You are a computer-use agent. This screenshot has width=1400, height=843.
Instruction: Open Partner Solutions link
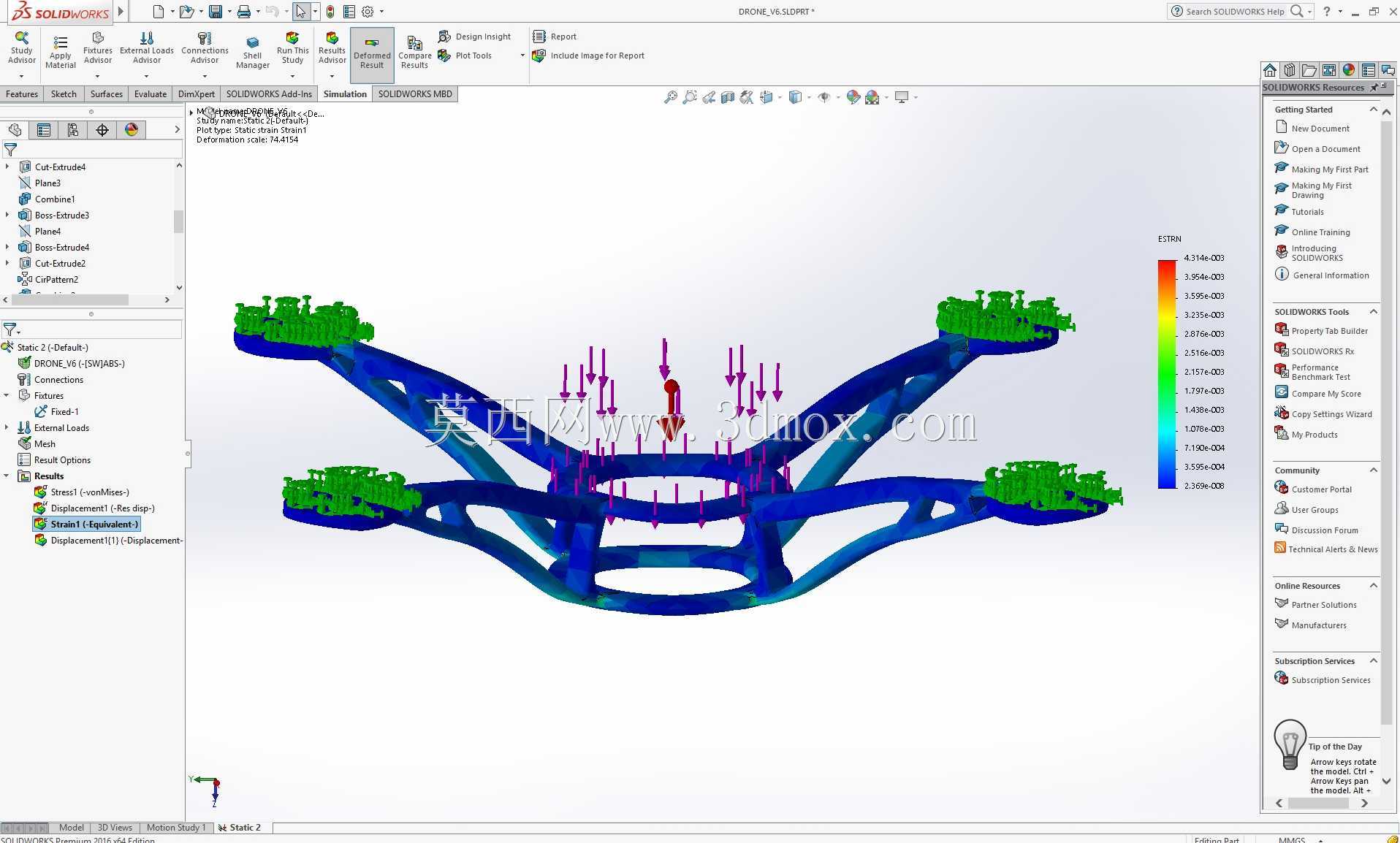click(x=1316, y=605)
